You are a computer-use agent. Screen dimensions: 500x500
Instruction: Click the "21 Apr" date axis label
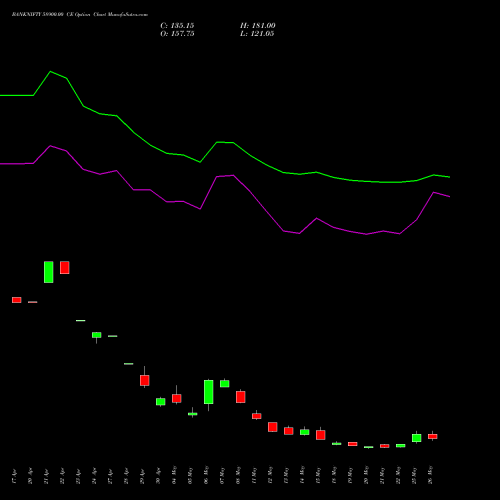click(x=46, y=477)
